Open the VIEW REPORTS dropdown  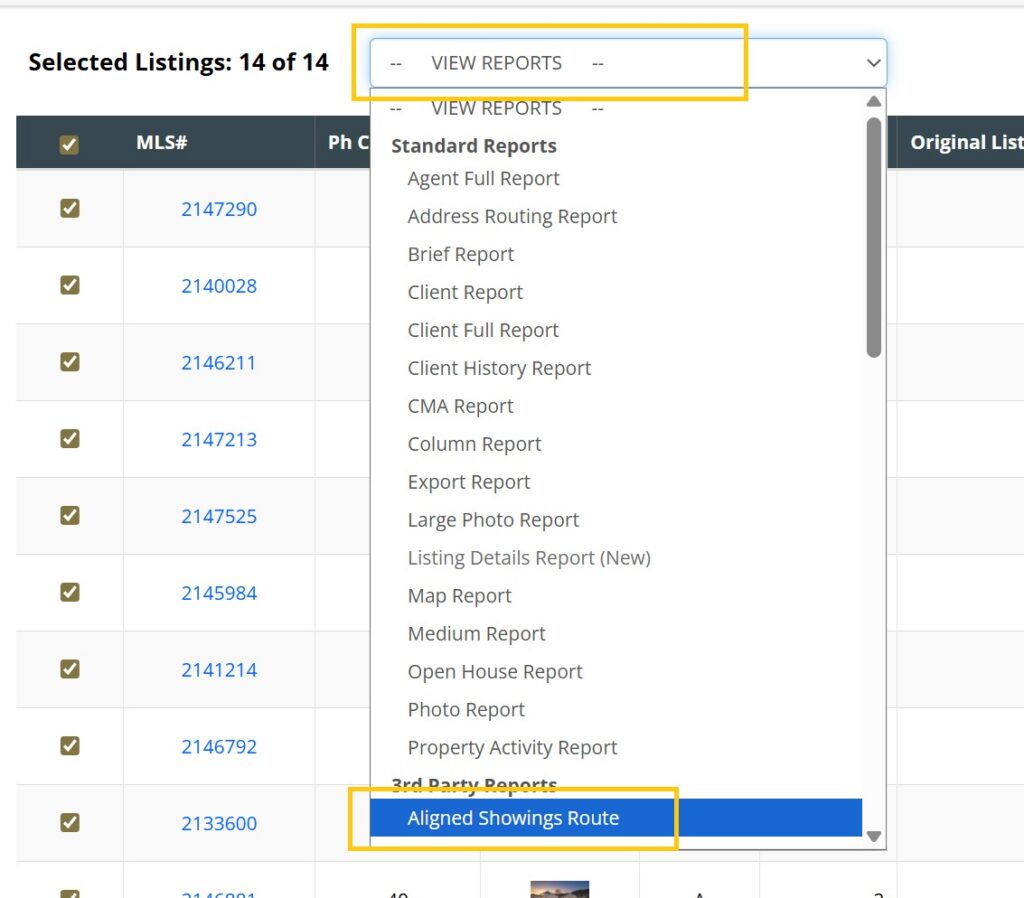pos(628,63)
